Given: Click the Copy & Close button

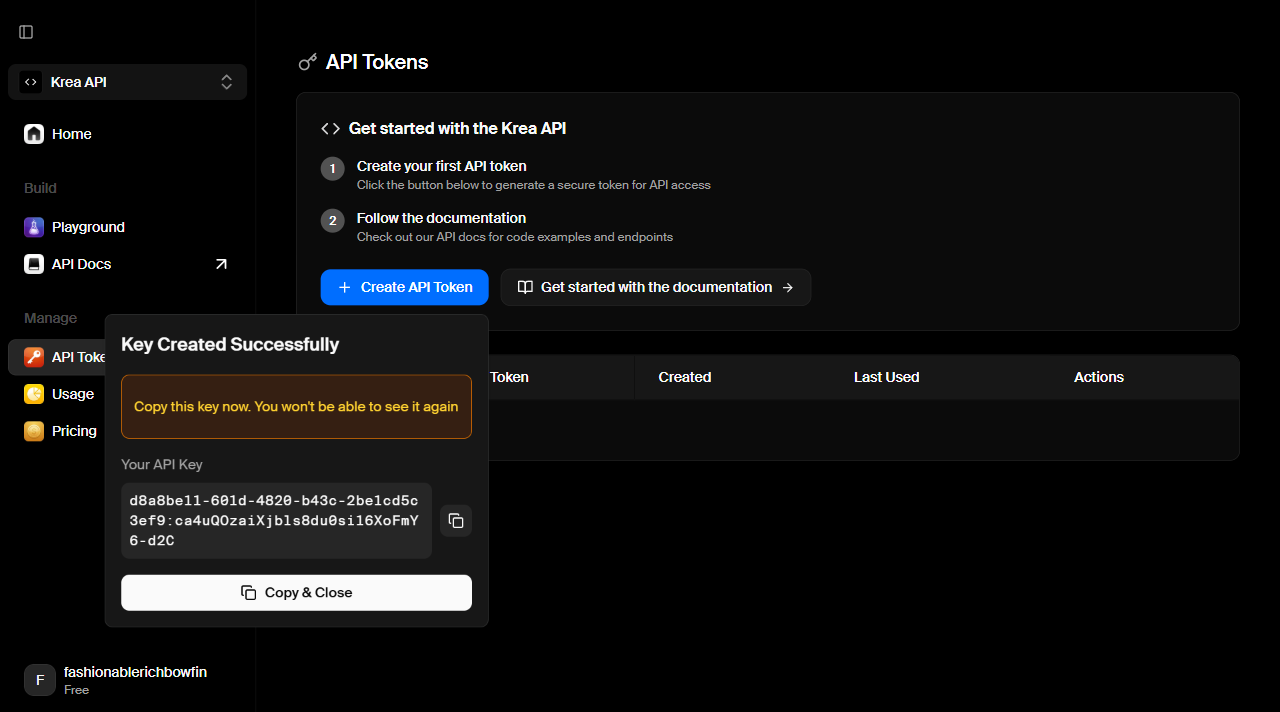Looking at the screenshot, I should [296, 592].
